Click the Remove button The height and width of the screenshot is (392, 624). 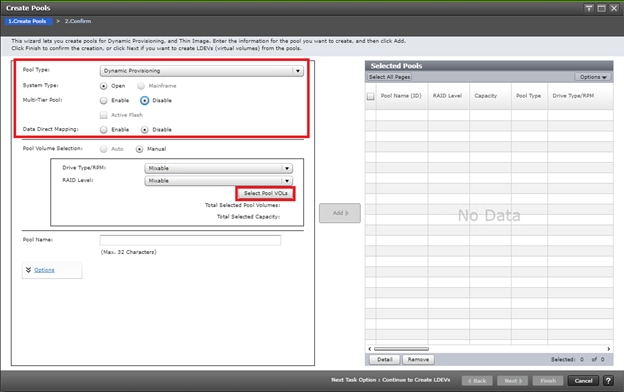418,359
